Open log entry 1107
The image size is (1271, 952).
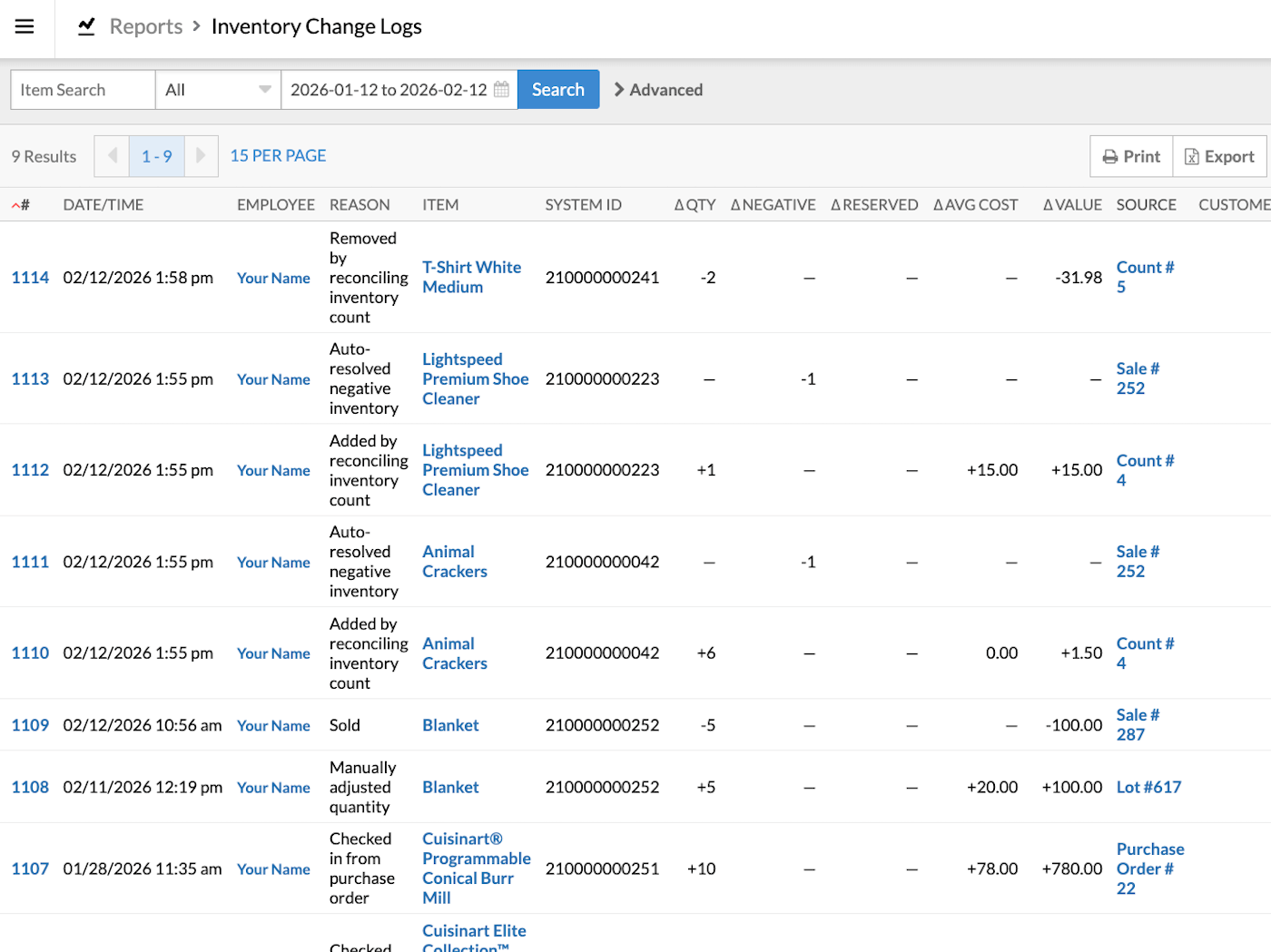click(x=30, y=869)
